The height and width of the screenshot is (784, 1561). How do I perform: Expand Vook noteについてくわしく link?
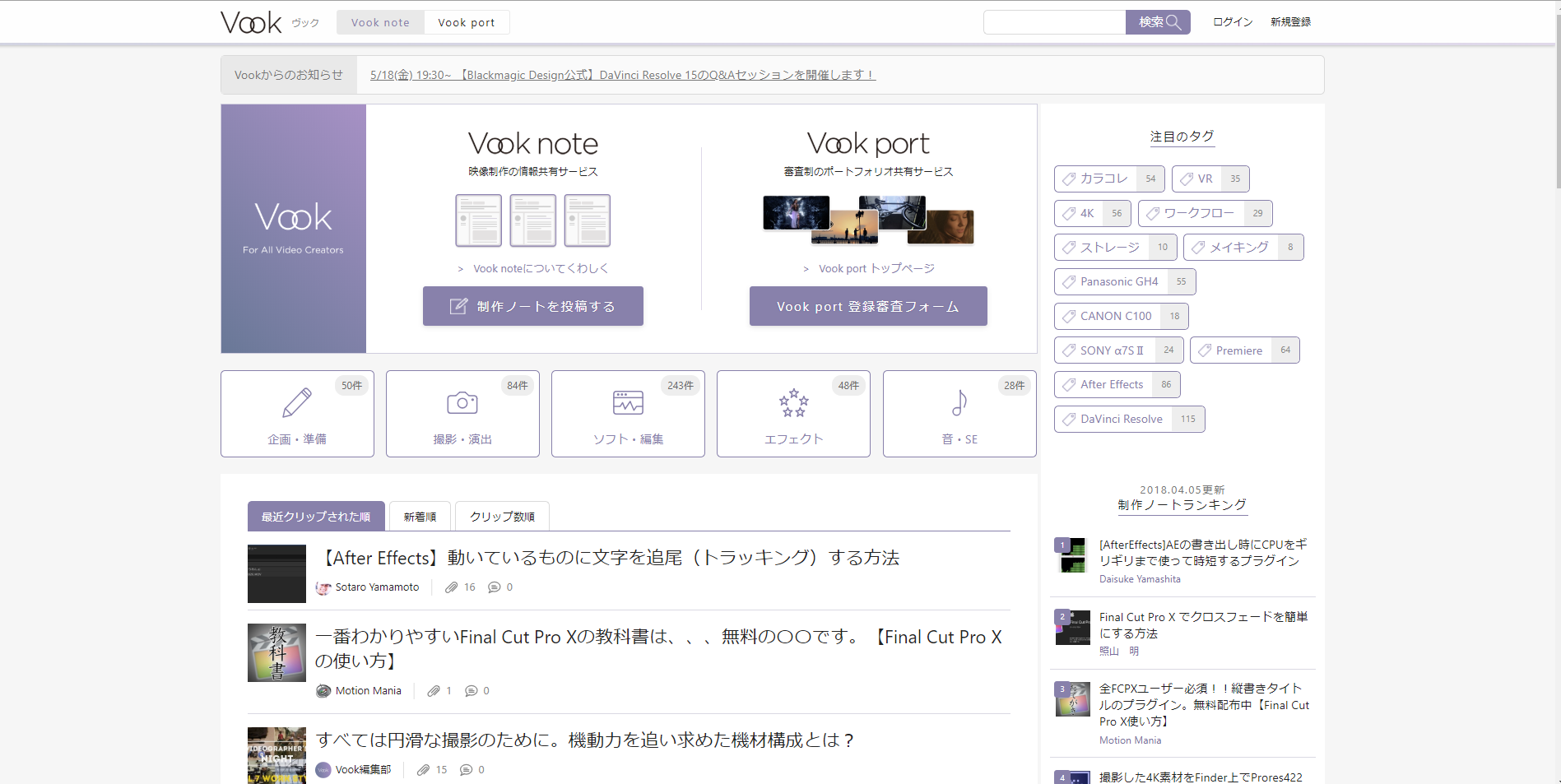pyautogui.click(x=541, y=268)
